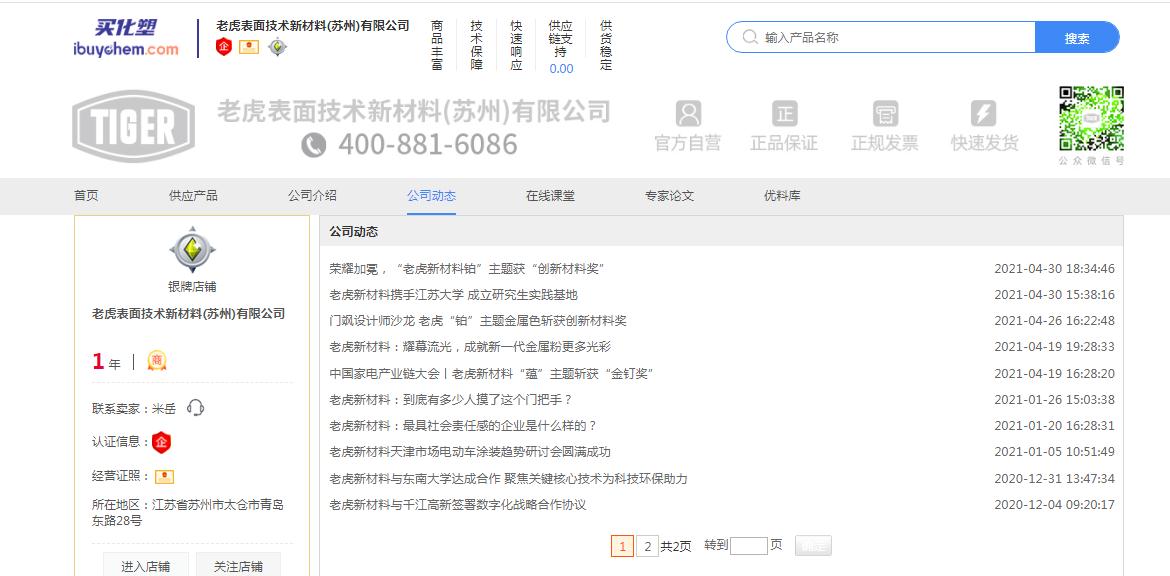
Task: Click sidebar company name 老虎表面技术新材料
Action: click(189, 314)
